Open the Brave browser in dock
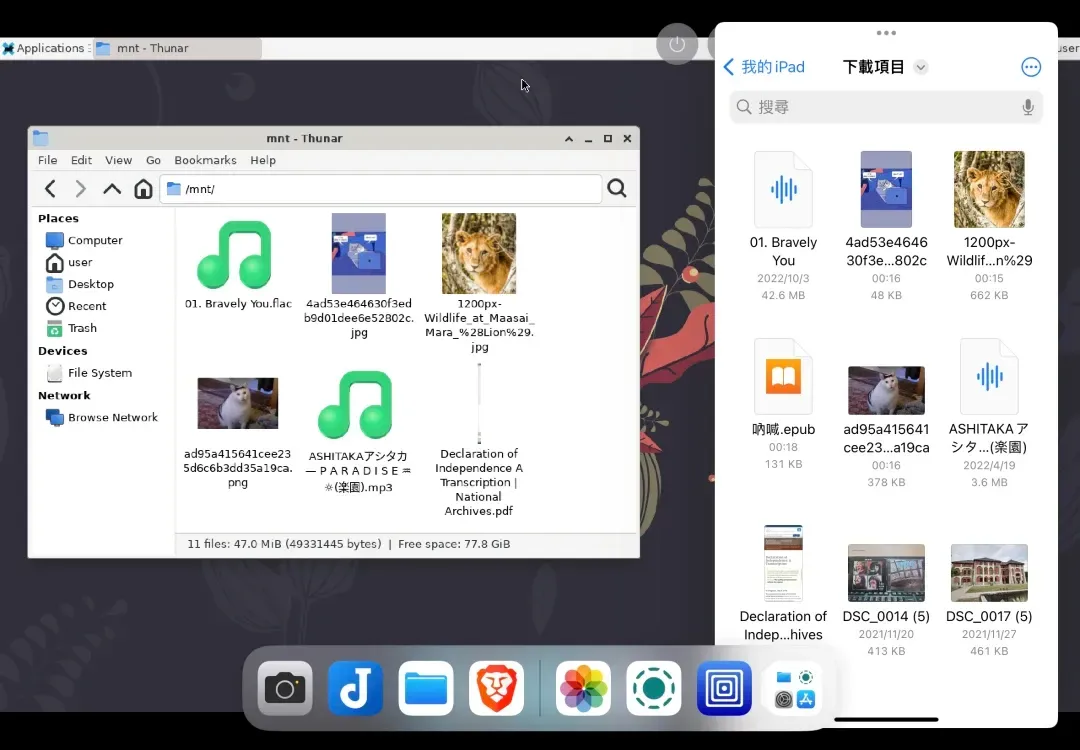This screenshot has height=750, width=1080. (497, 688)
